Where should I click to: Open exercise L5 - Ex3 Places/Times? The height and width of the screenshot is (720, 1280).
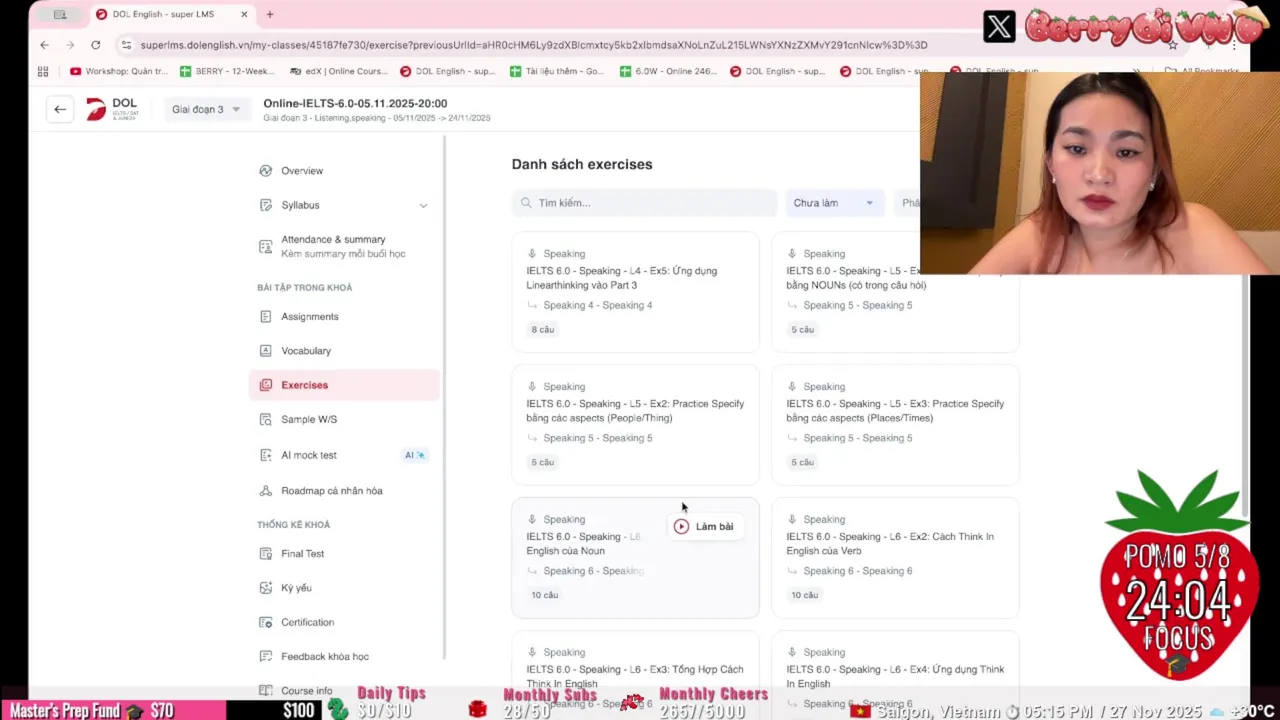point(895,425)
